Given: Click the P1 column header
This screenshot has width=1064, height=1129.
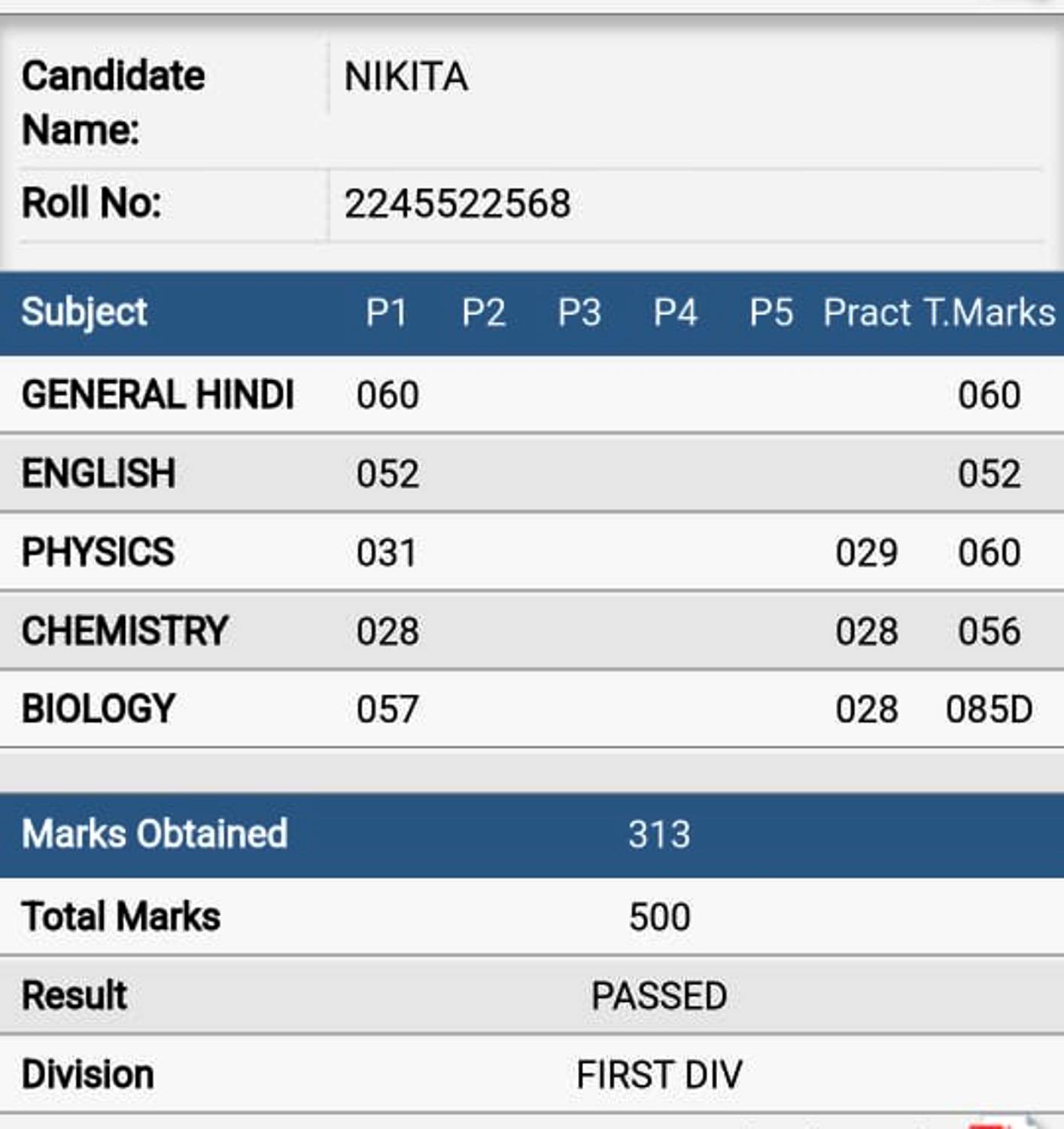Looking at the screenshot, I should [387, 312].
